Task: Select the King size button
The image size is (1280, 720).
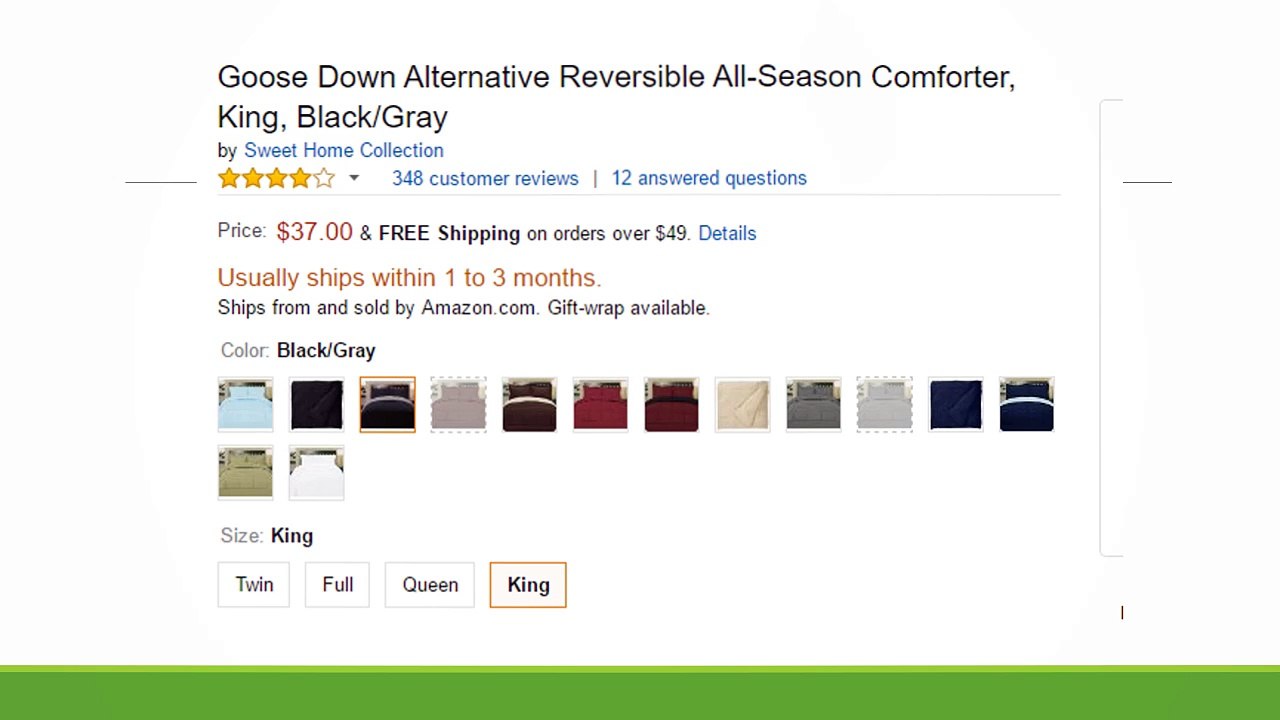Action: (x=528, y=585)
